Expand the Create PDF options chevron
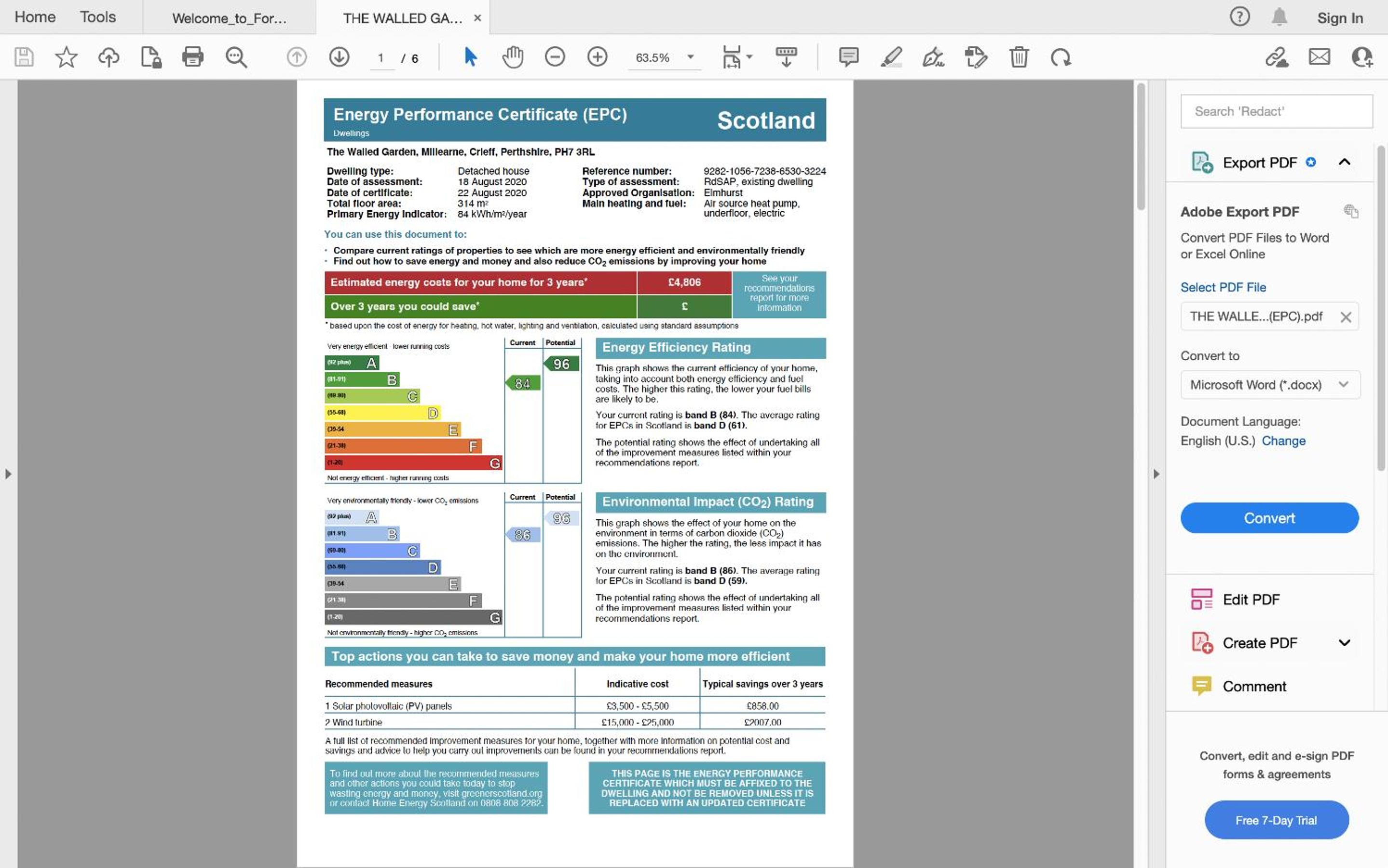This screenshot has width=1388, height=868. point(1345,642)
